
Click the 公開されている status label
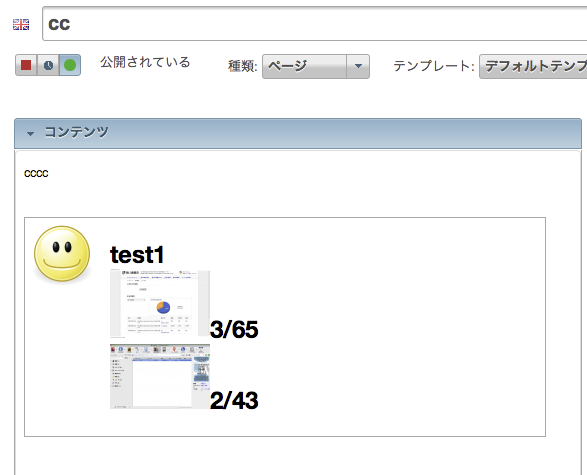coord(145,62)
